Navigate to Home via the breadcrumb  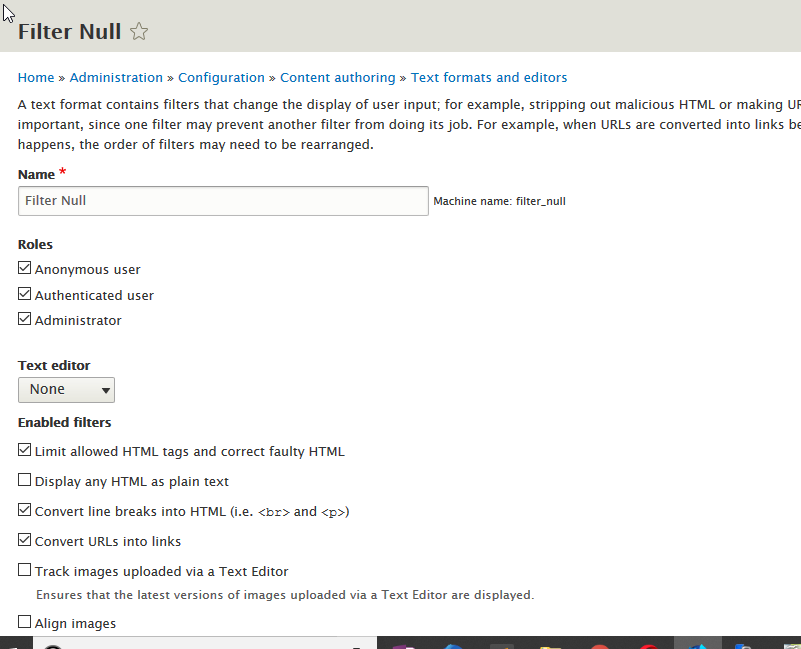tap(35, 77)
